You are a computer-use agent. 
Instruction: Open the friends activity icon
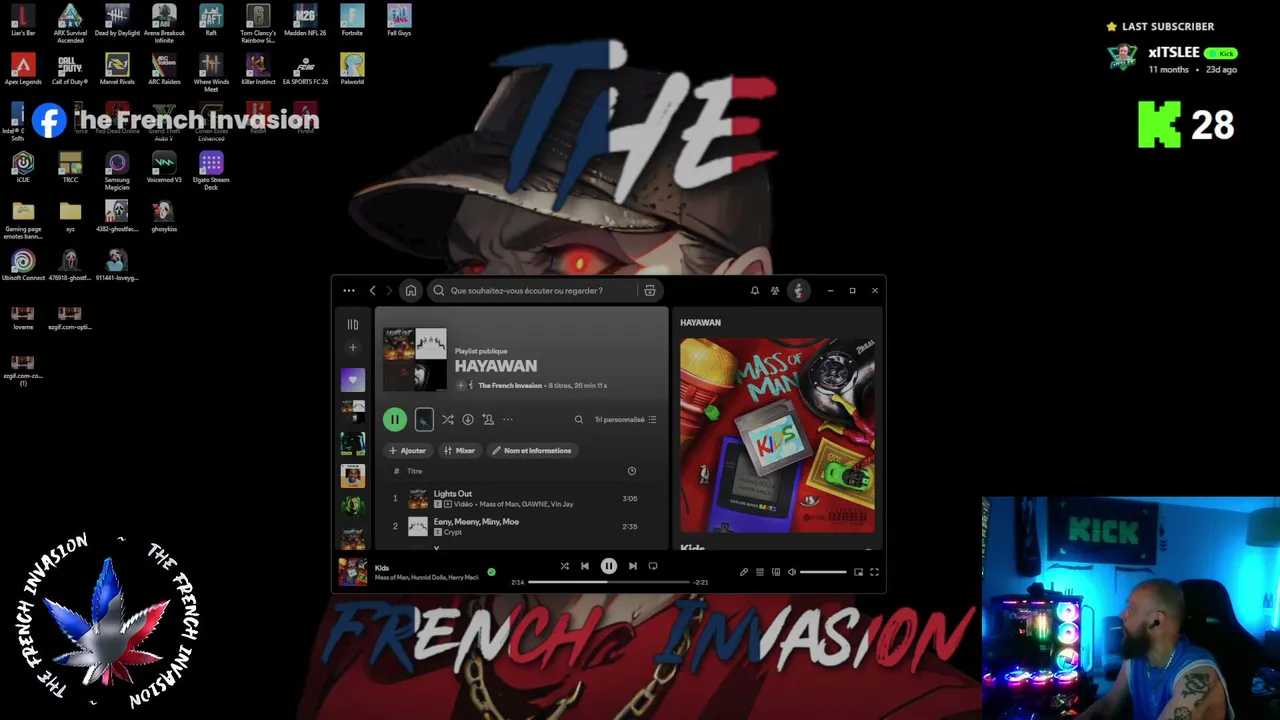(775, 291)
